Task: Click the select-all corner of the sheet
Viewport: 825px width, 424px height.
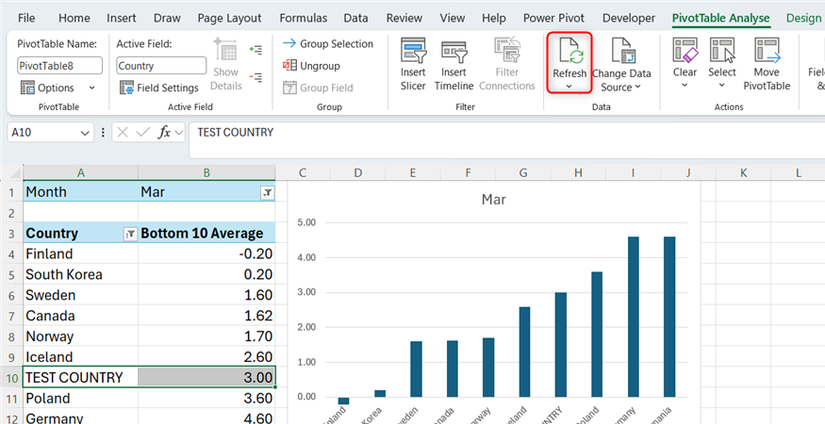Action: coord(13,173)
